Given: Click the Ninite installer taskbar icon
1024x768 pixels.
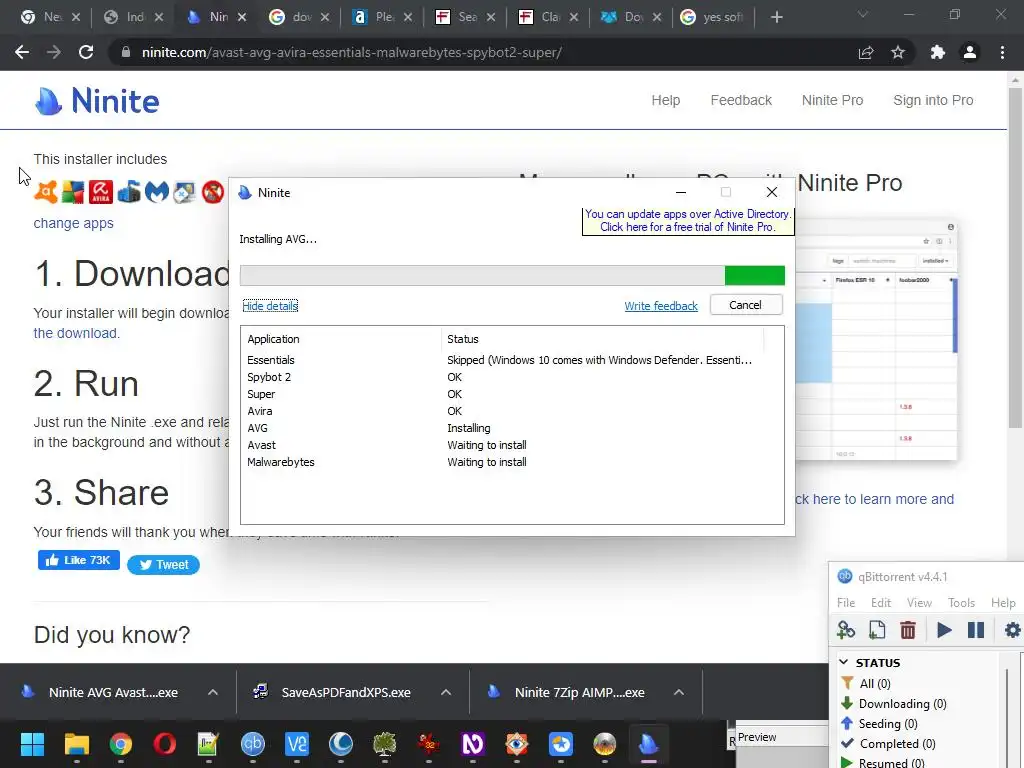Looking at the screenshot, I should (648, 744).
